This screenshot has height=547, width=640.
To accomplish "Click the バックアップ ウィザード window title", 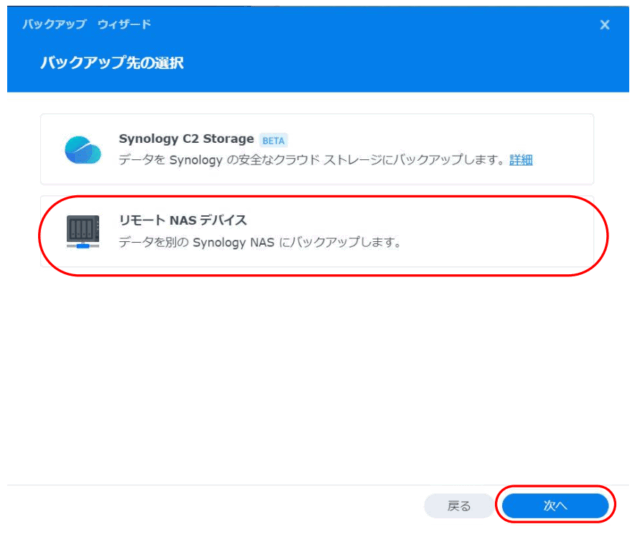I will 87,24.
